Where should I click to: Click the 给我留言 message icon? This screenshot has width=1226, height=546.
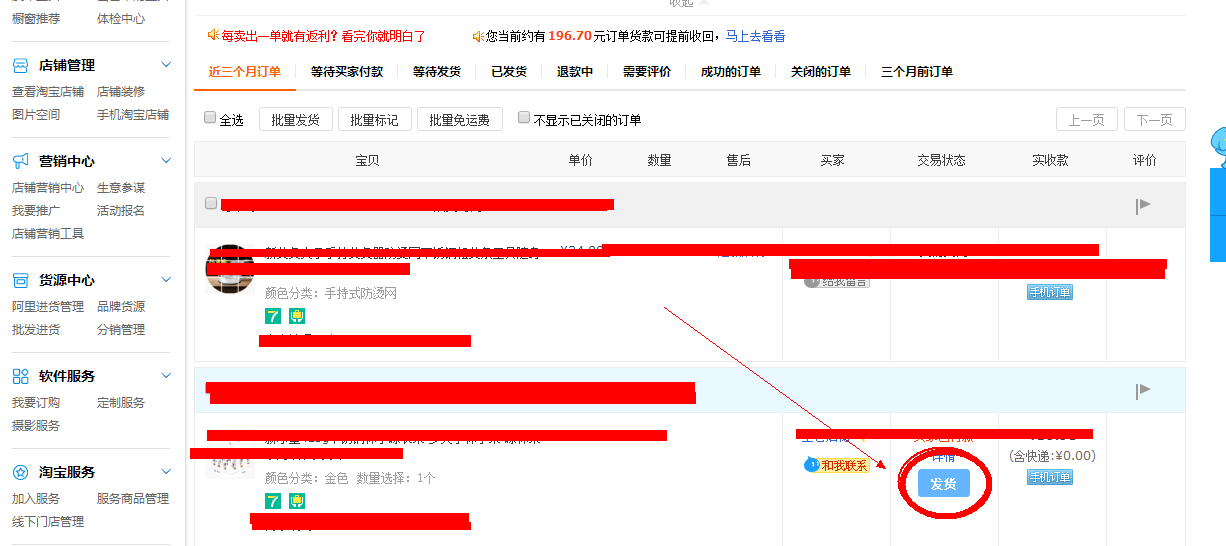(x=836, y=282)
